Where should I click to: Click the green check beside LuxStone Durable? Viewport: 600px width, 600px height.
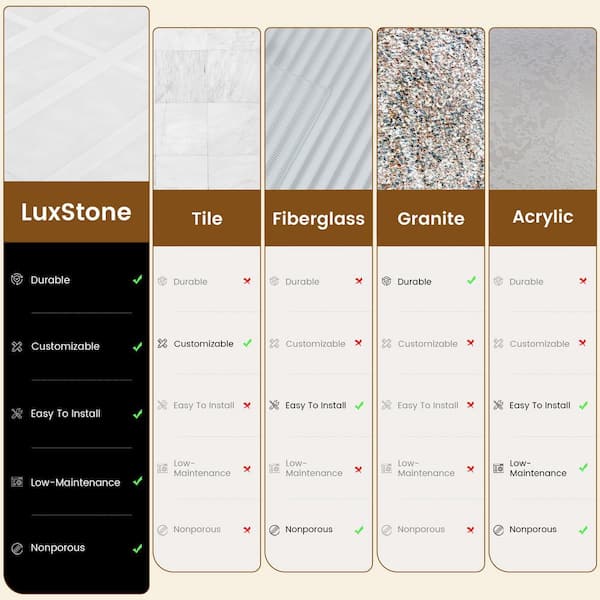137,280
